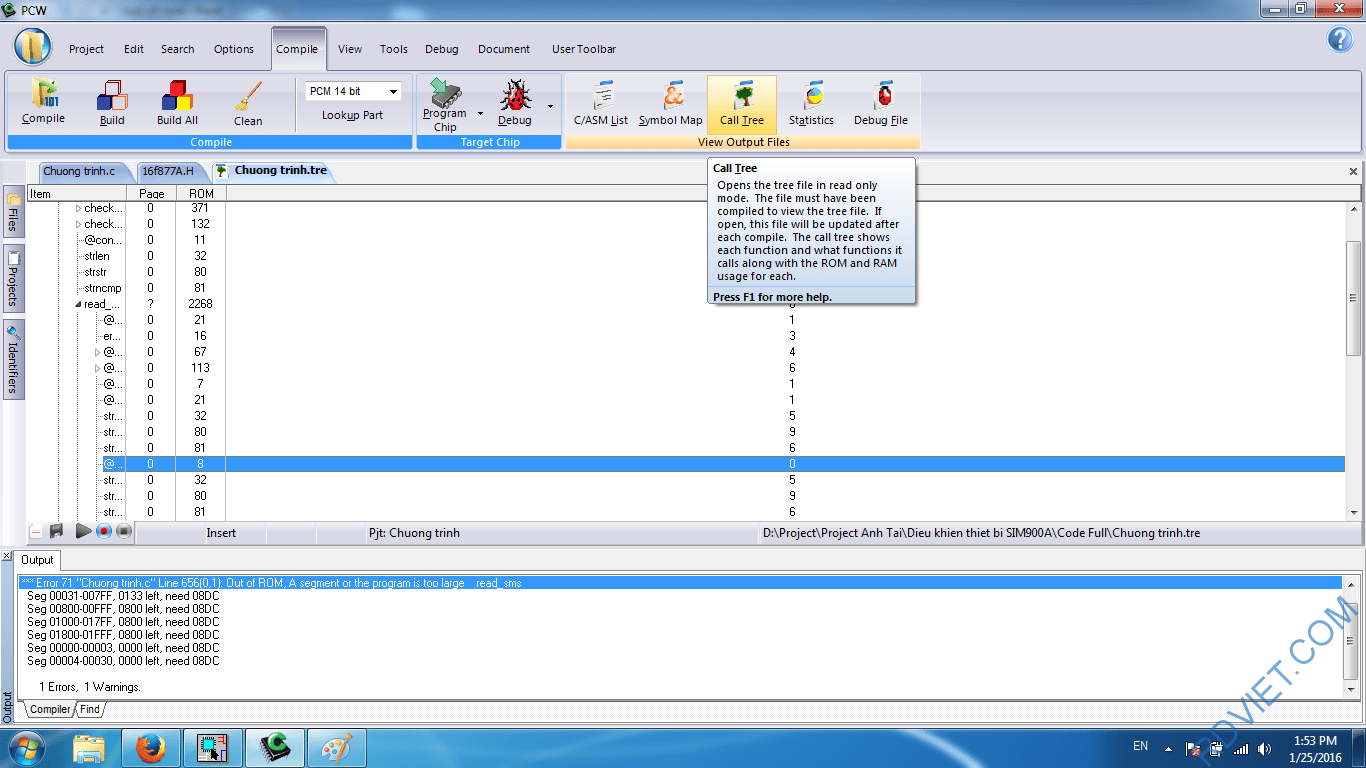
Task: Select the Compile icon in the ribbon
Action: 42,100
